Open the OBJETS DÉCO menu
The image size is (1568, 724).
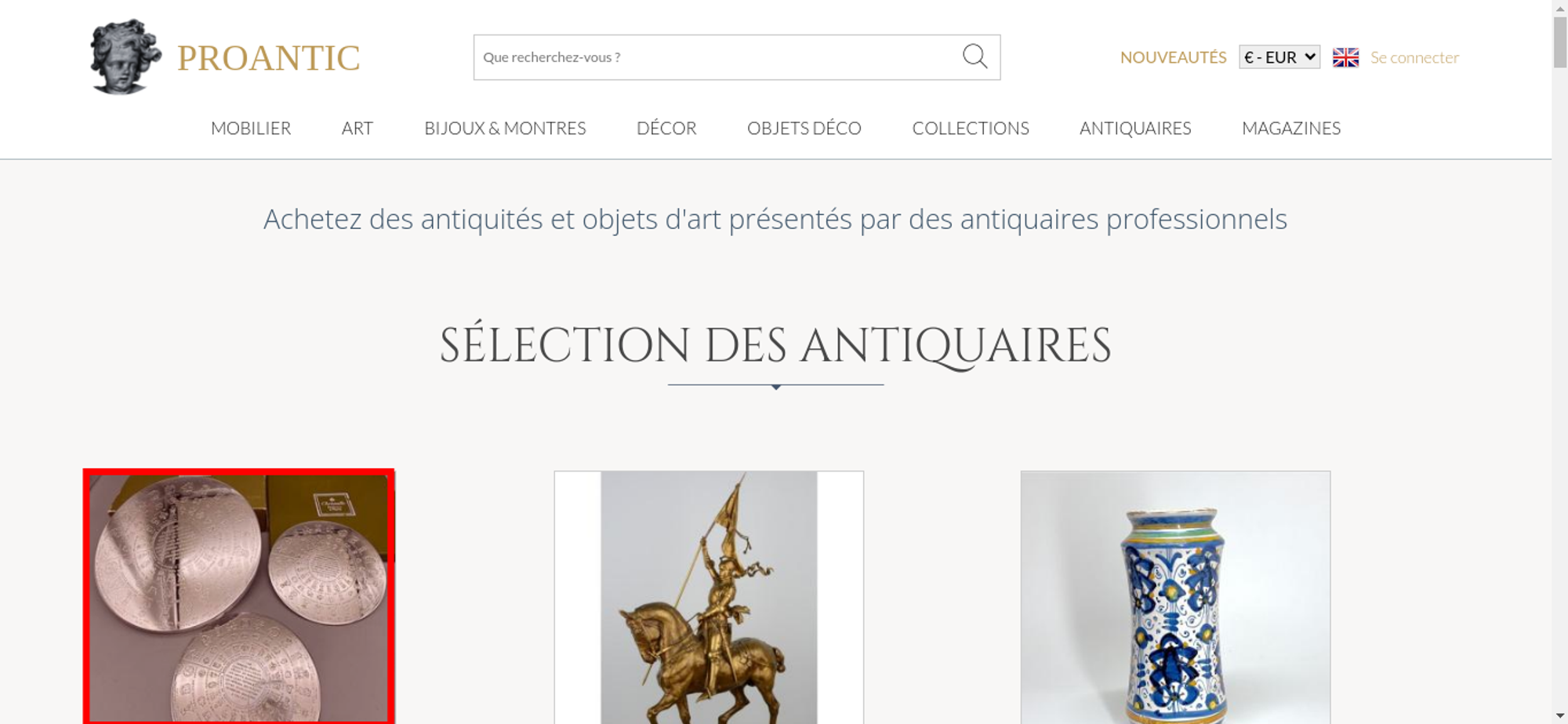click(804, 128)
